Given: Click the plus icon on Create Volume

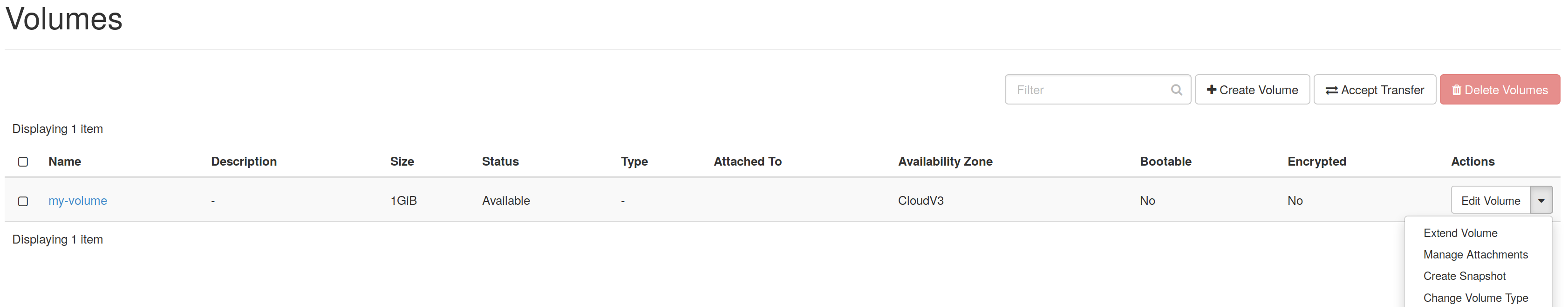Looking at the screenshot, I should (x=1211, y=90).
